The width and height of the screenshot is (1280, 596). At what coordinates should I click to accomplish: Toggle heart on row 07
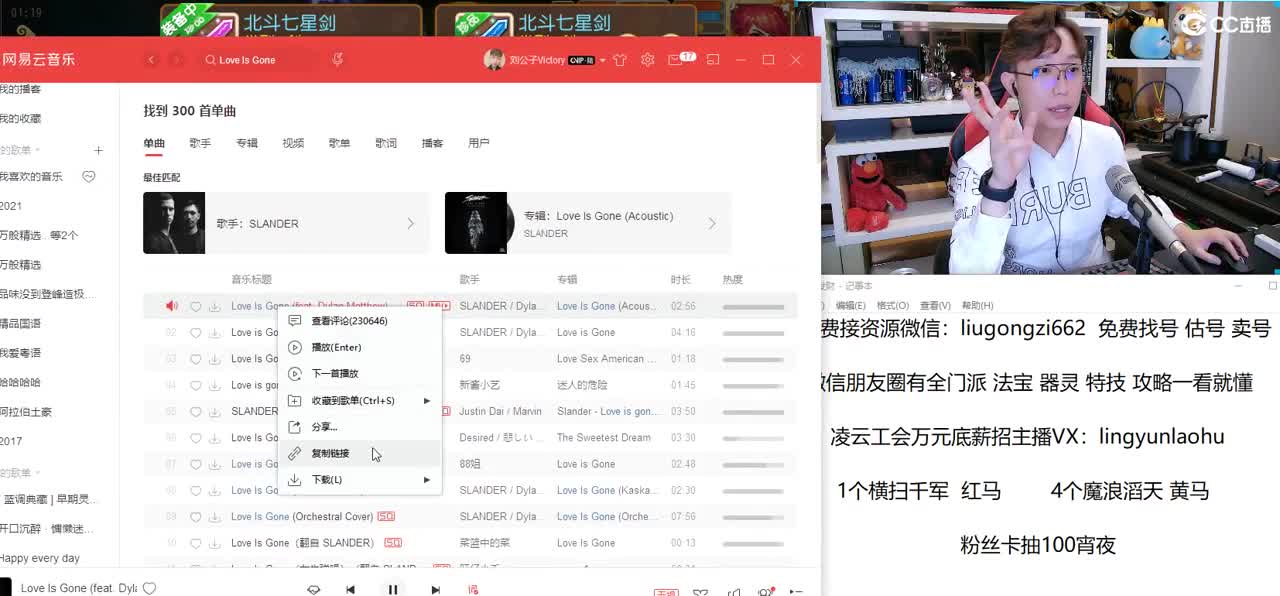click(x=196, y=464)
